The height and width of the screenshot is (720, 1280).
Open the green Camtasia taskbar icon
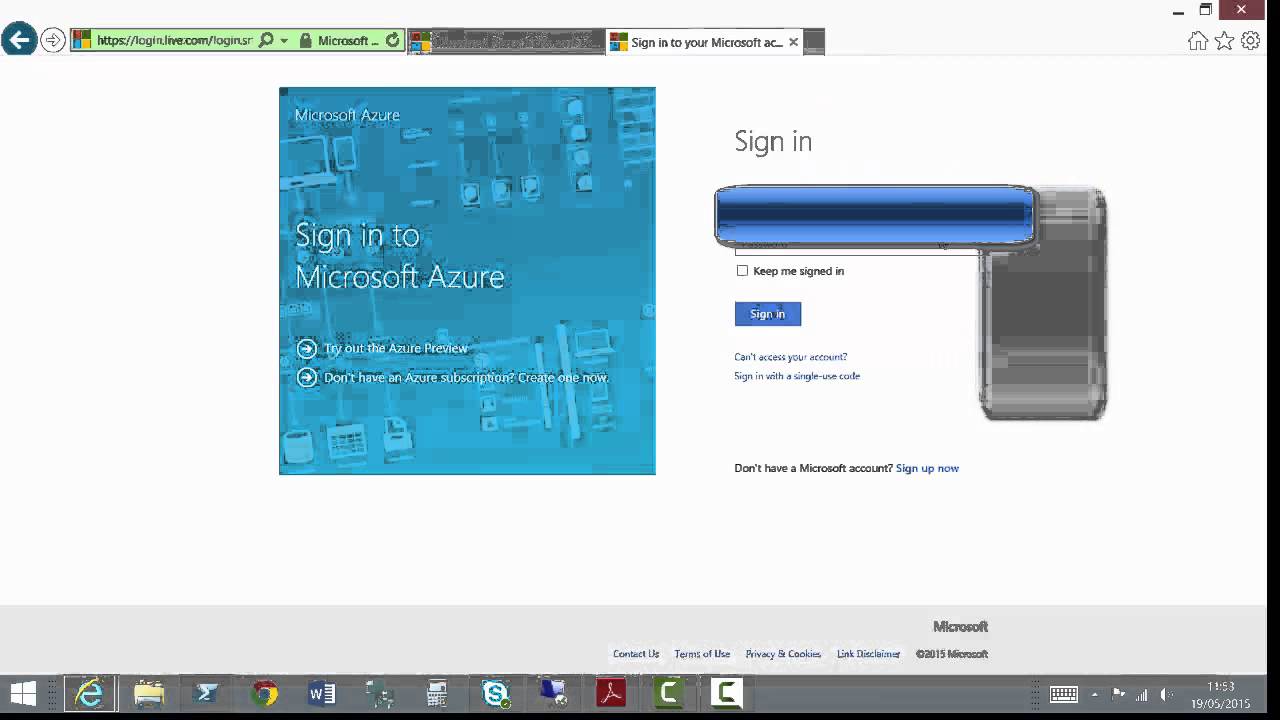pyautogui.click(x=669, y=693)
